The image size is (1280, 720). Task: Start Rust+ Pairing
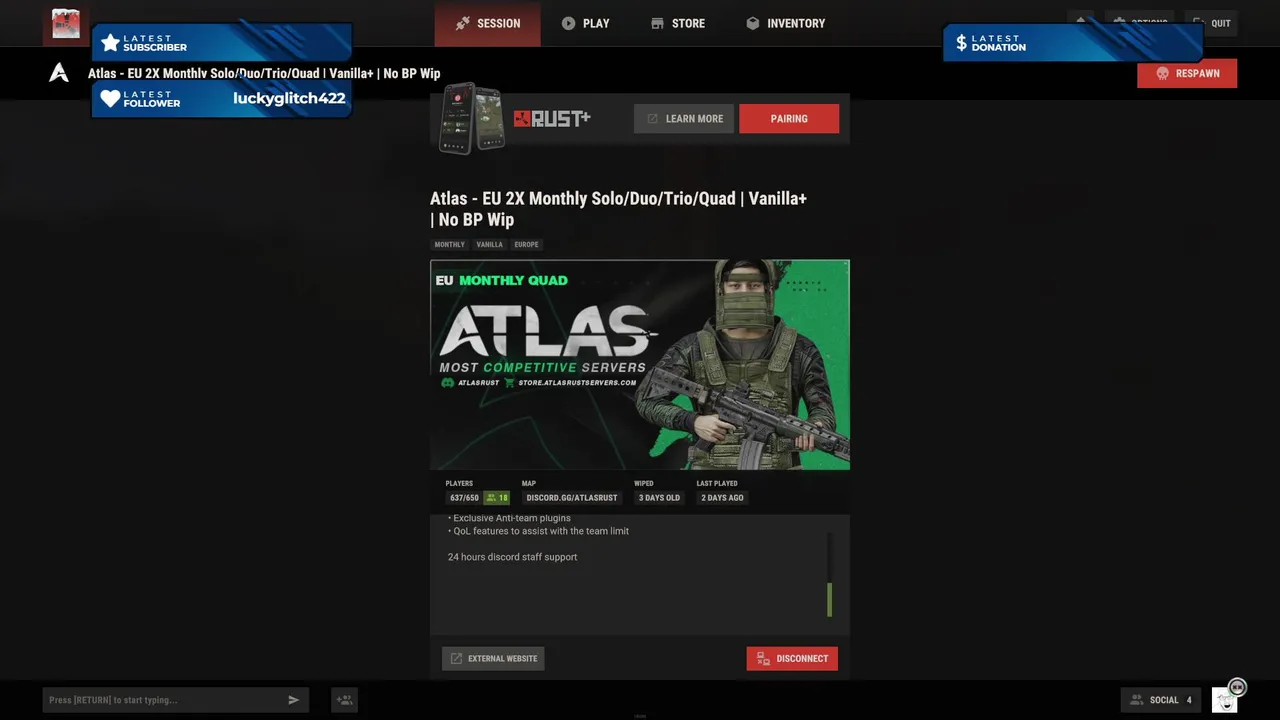click(x=789, y=119)
